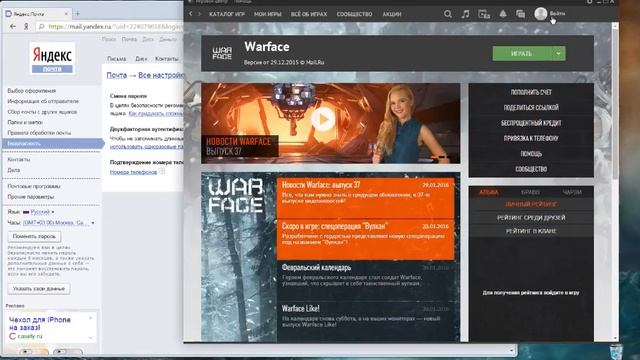Open the video streams icon in toolbar
The height and width of the screenshot is (360, 640).
484,14
